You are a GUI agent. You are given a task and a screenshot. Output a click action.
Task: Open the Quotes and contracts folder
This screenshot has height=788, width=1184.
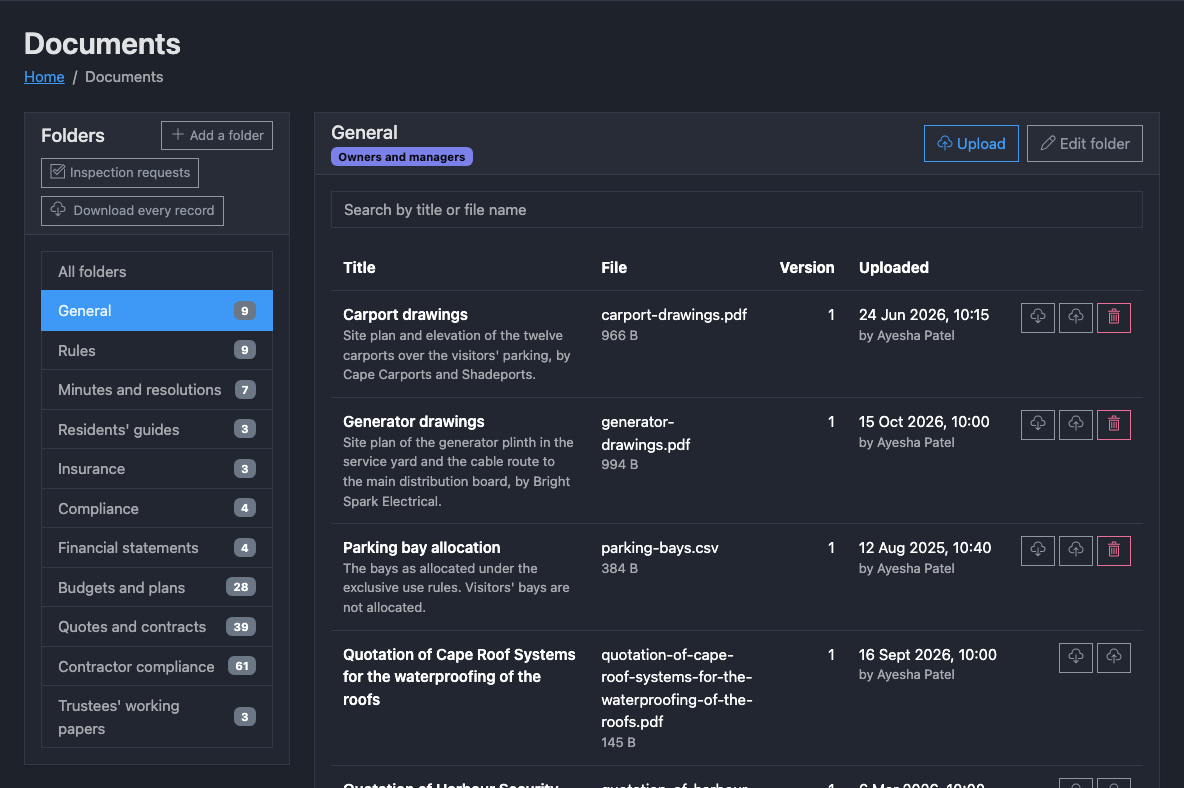click(x=156, y=627)
